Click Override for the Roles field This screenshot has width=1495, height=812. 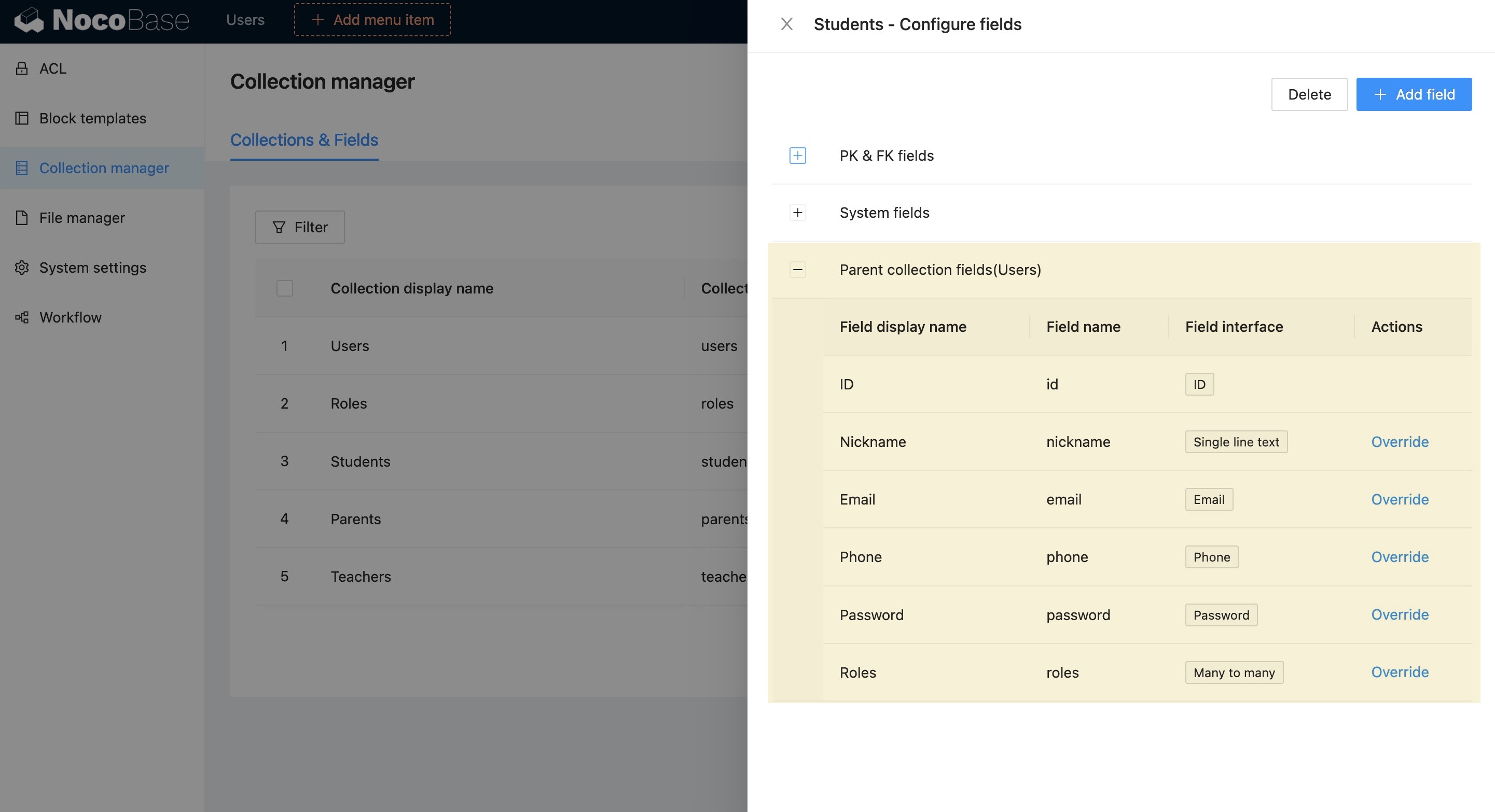(1399, 672)
